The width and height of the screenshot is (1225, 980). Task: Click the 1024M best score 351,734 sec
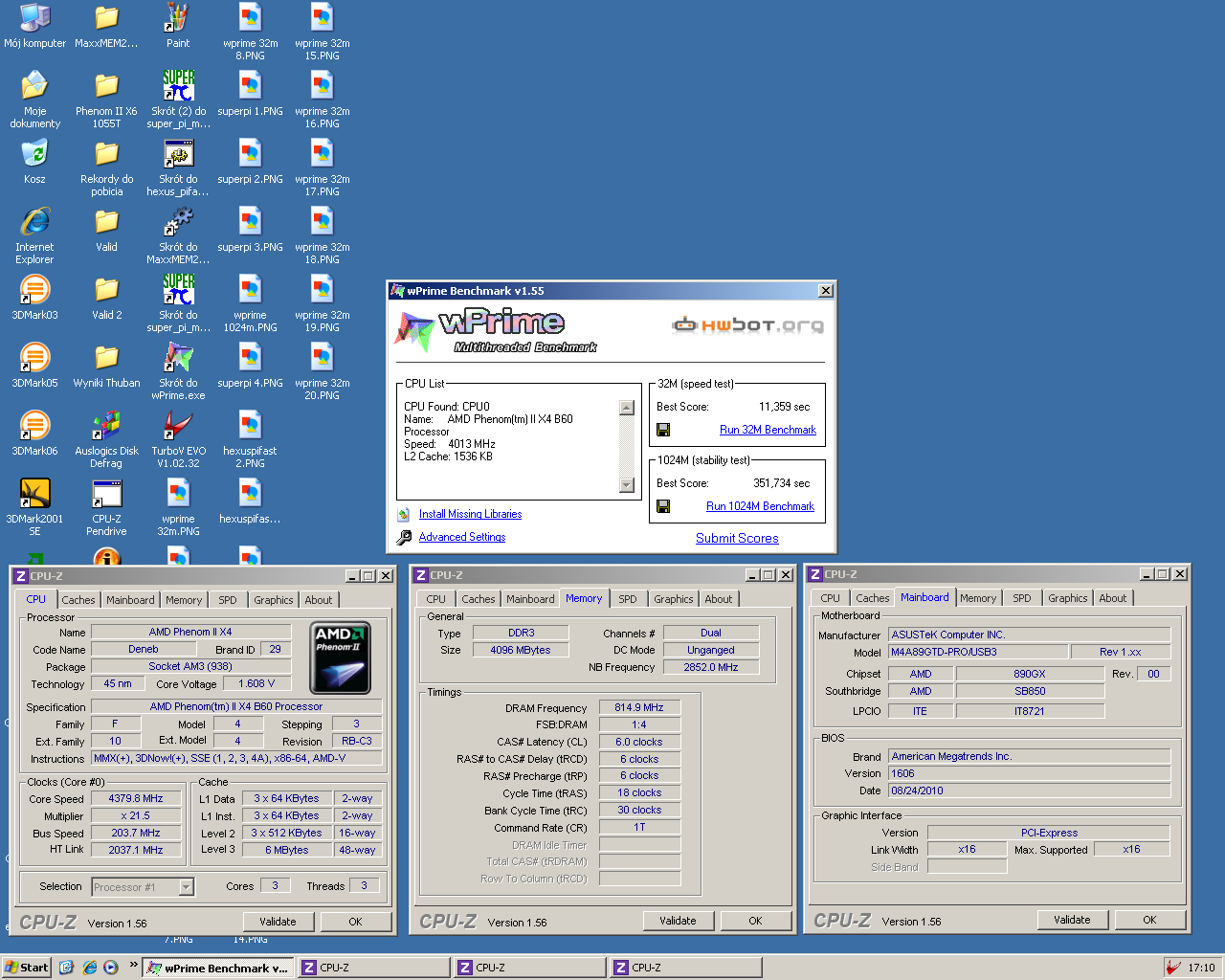point(781,483)
